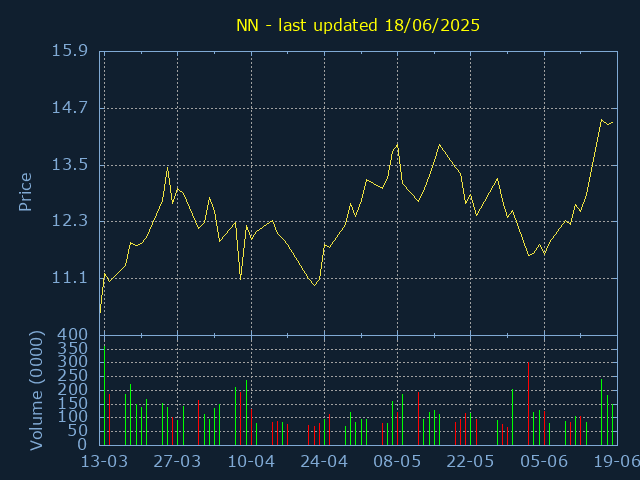
Task: Click the final price peak near 14.5
Action: click(x=601, y=120)
